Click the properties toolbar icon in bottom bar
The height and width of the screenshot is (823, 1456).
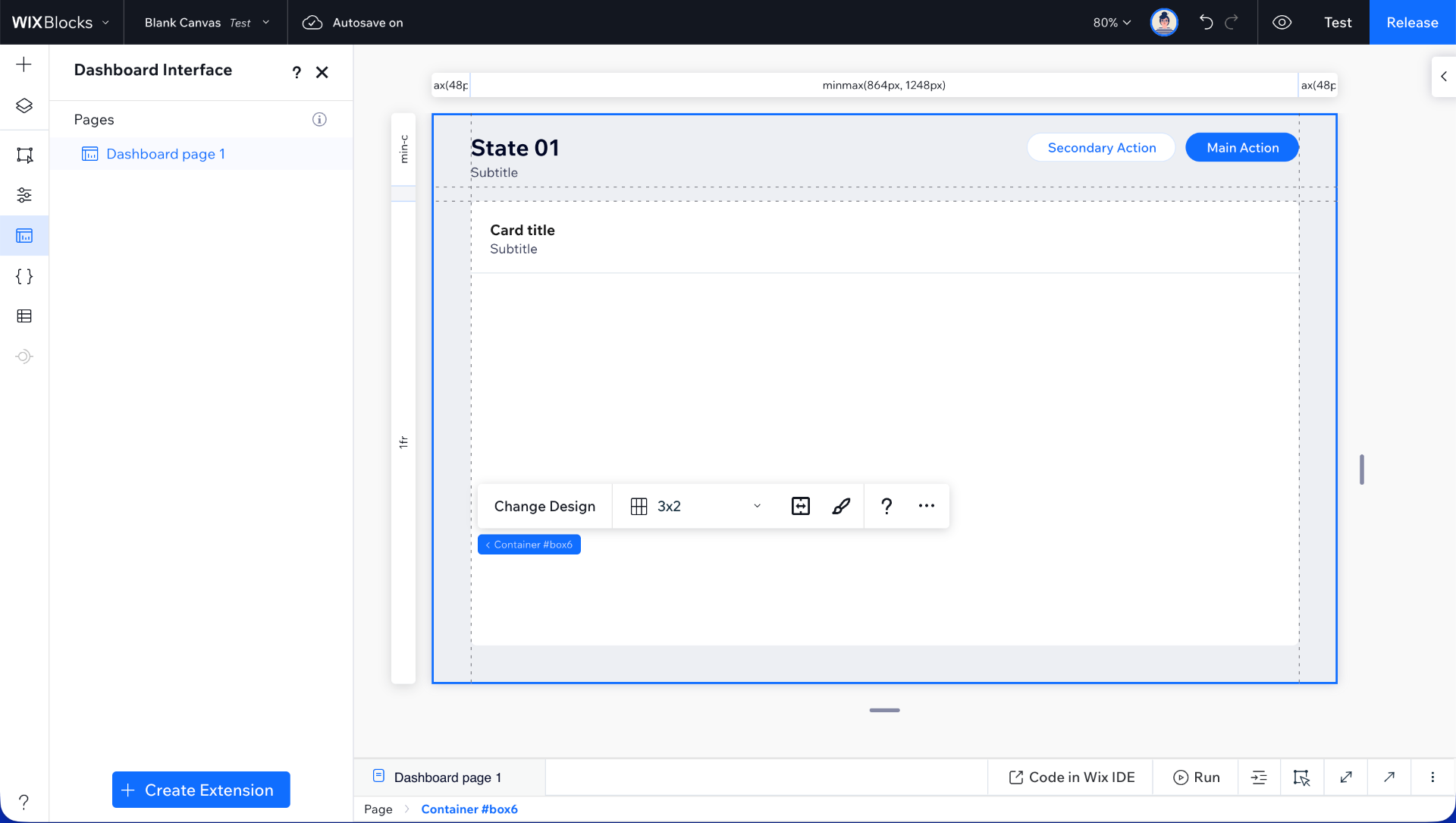pyautogui.click(x=1259, y=777)
